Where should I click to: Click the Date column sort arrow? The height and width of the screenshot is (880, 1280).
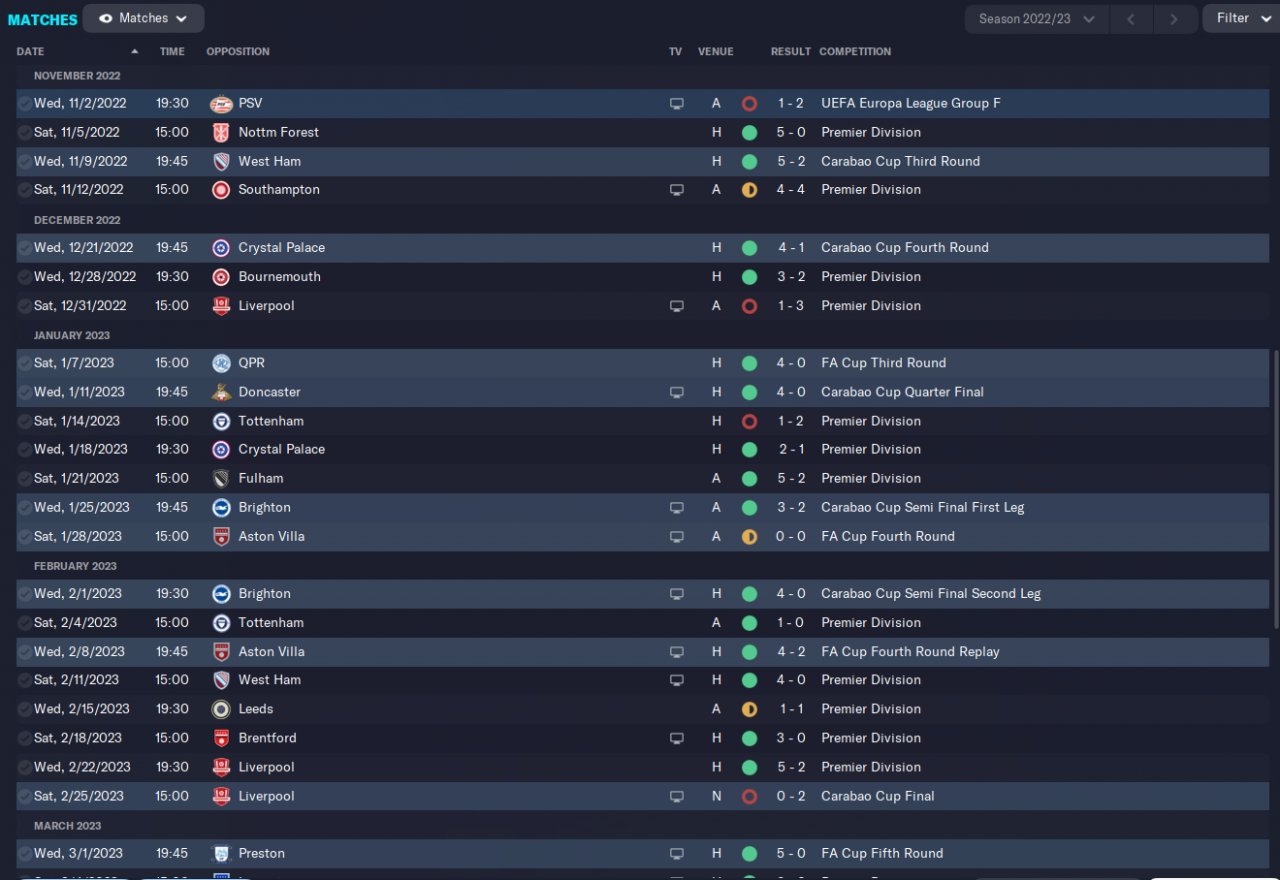(135, 51)
